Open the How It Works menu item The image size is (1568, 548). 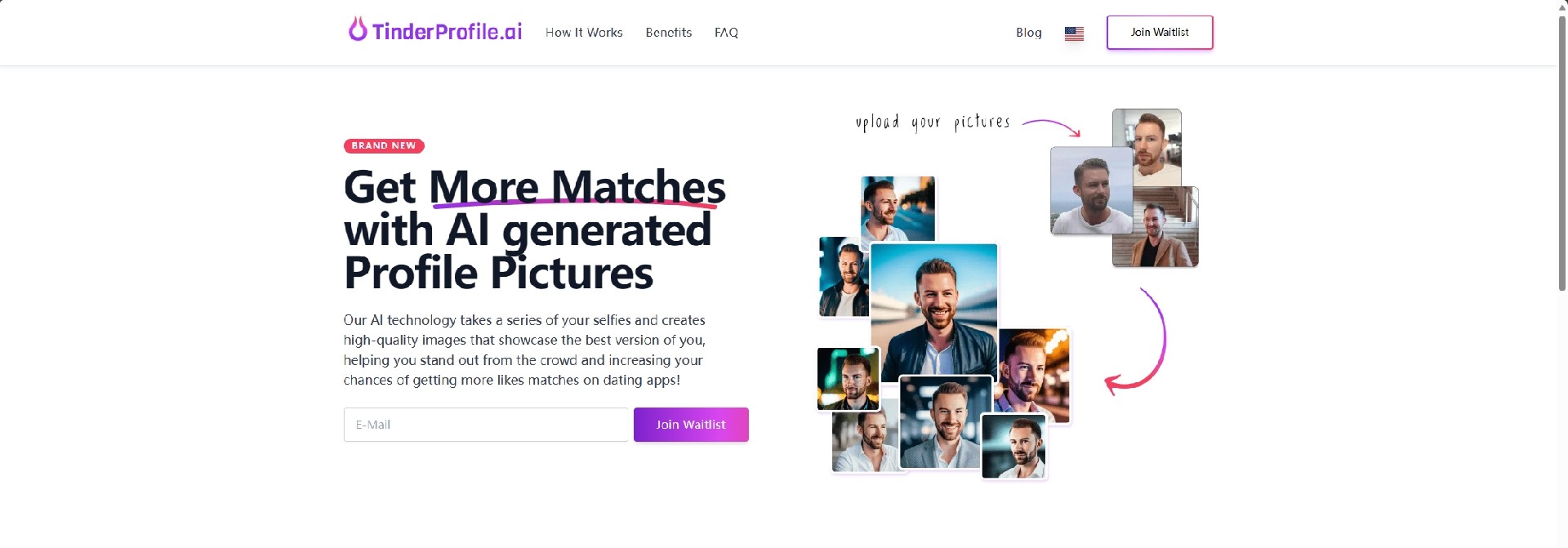pos(584,33)
